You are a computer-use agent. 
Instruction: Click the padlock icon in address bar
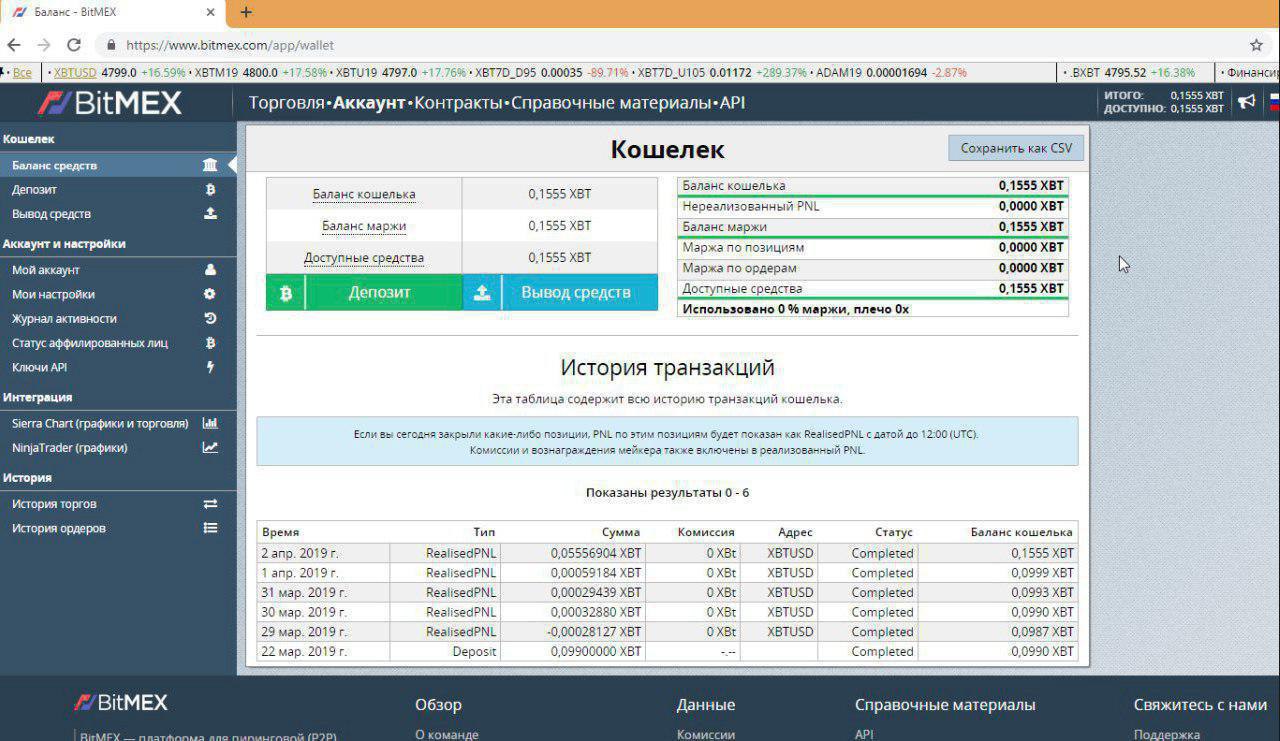pyautogui.click(x=111, y=45)
